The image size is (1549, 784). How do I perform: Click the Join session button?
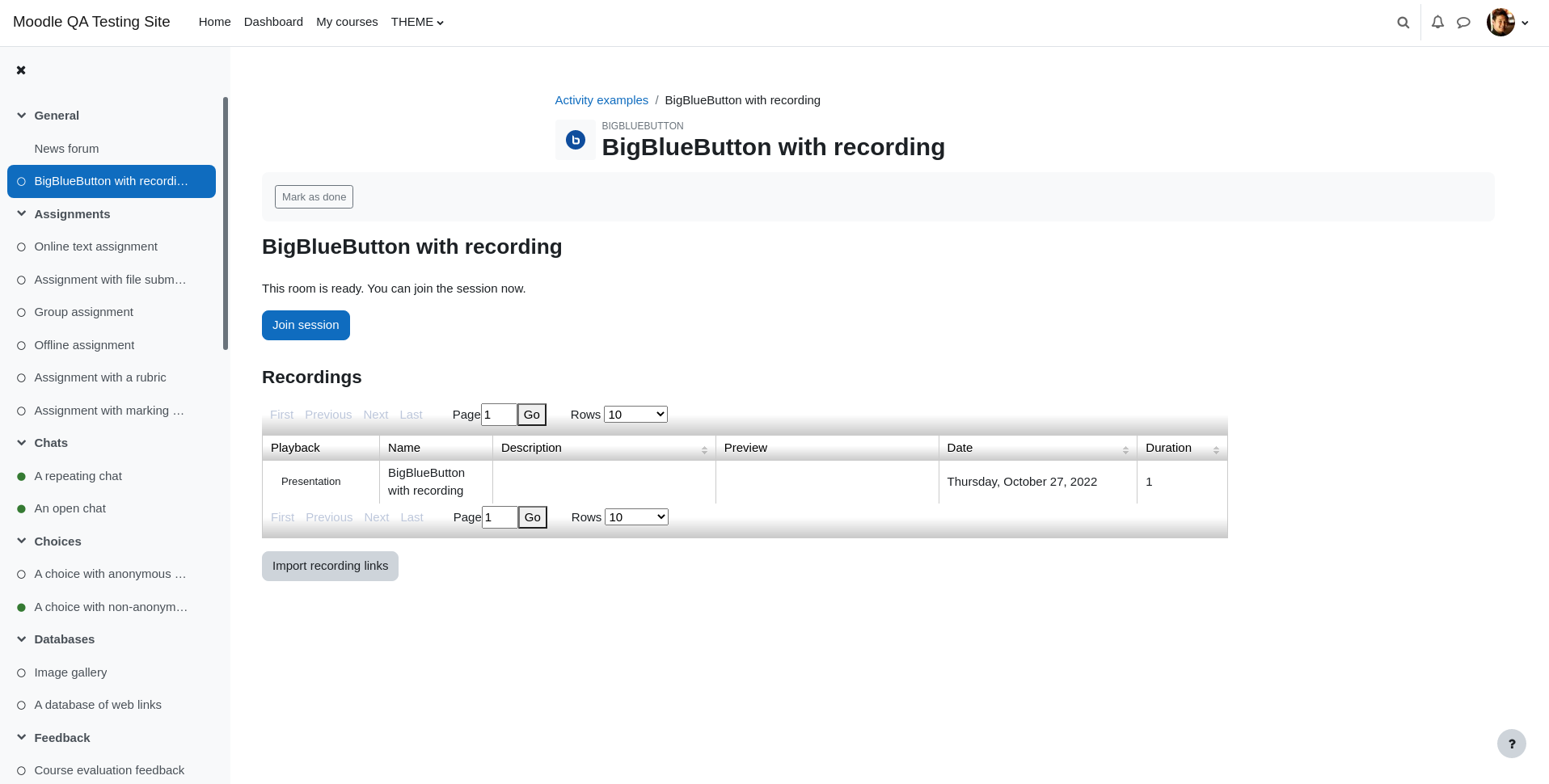click(306, 326)
